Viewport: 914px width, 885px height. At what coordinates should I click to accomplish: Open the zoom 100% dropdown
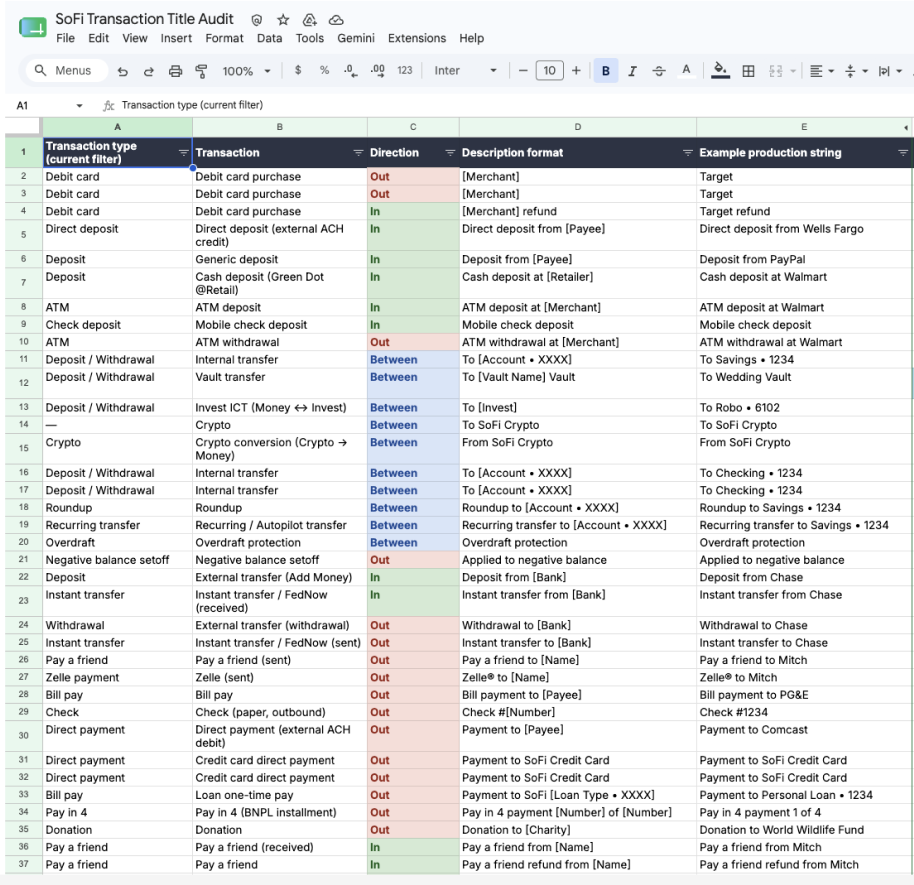click(x=246, y=71)
